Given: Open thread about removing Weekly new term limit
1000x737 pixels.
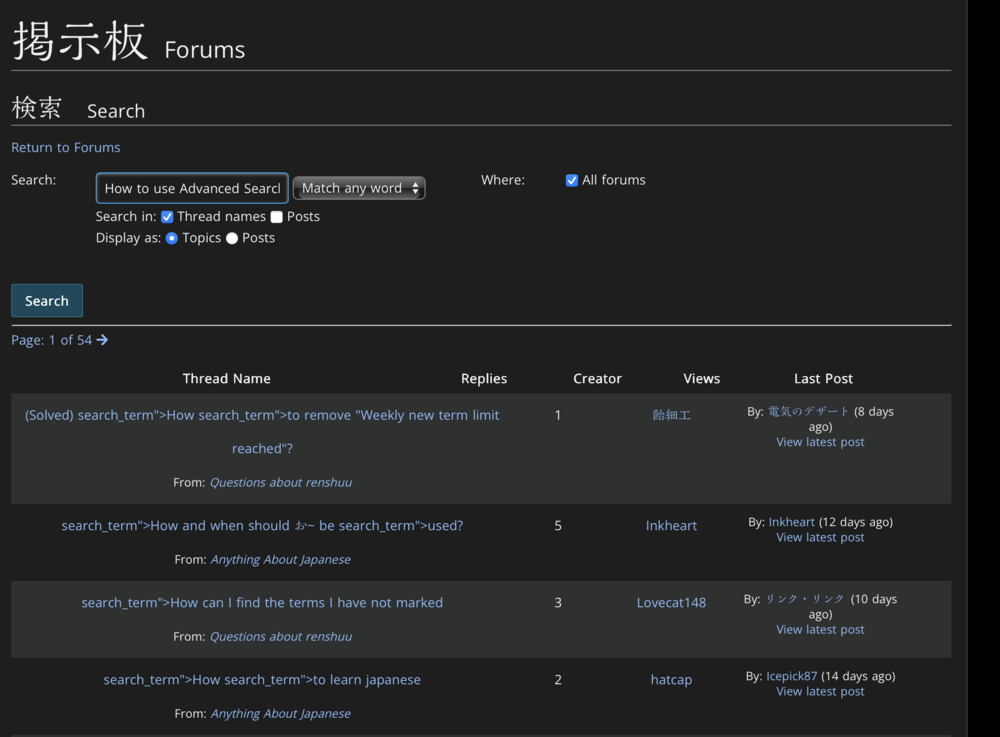Looking at the screenshot, I should tap(262, 432).
